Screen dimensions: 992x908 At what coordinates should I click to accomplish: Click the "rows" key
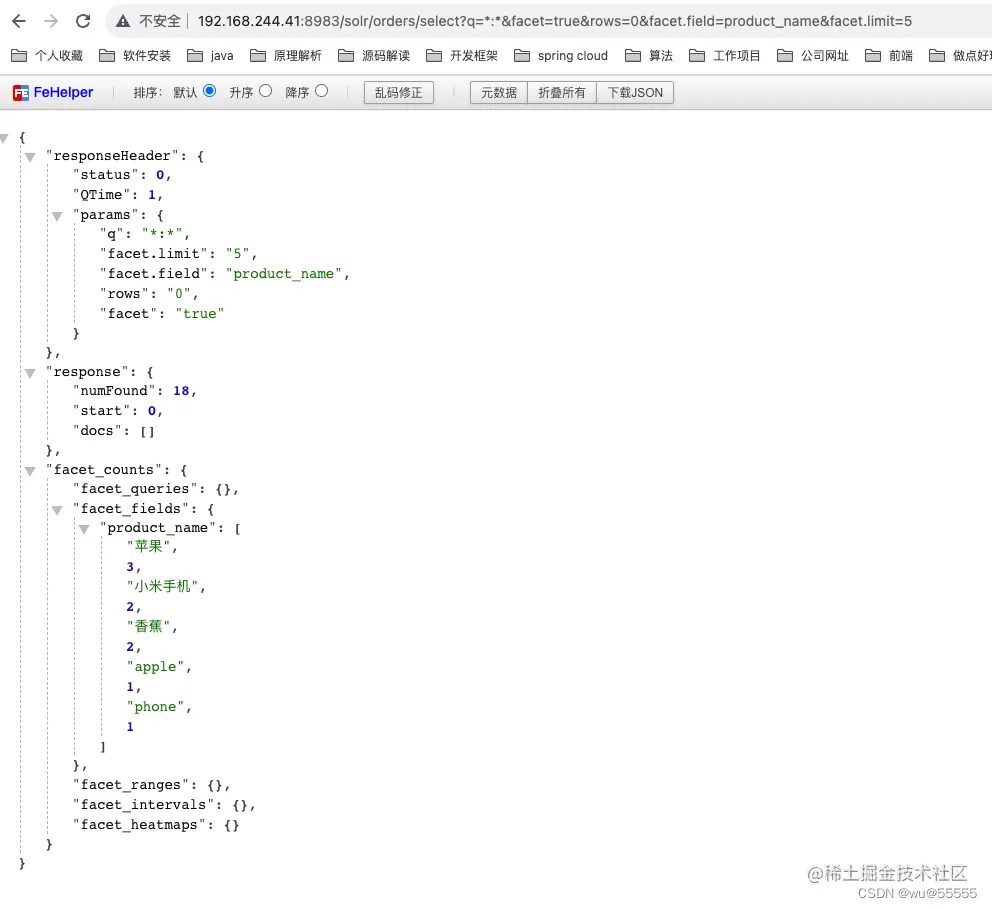pyautogui.click(x=124, y=294)
